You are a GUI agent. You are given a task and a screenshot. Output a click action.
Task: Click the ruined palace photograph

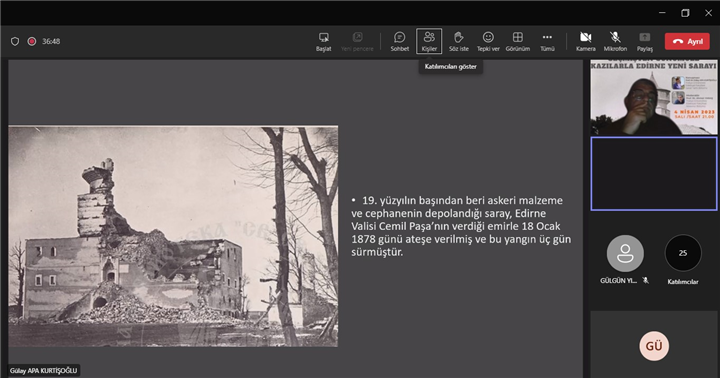click(173, 236)
